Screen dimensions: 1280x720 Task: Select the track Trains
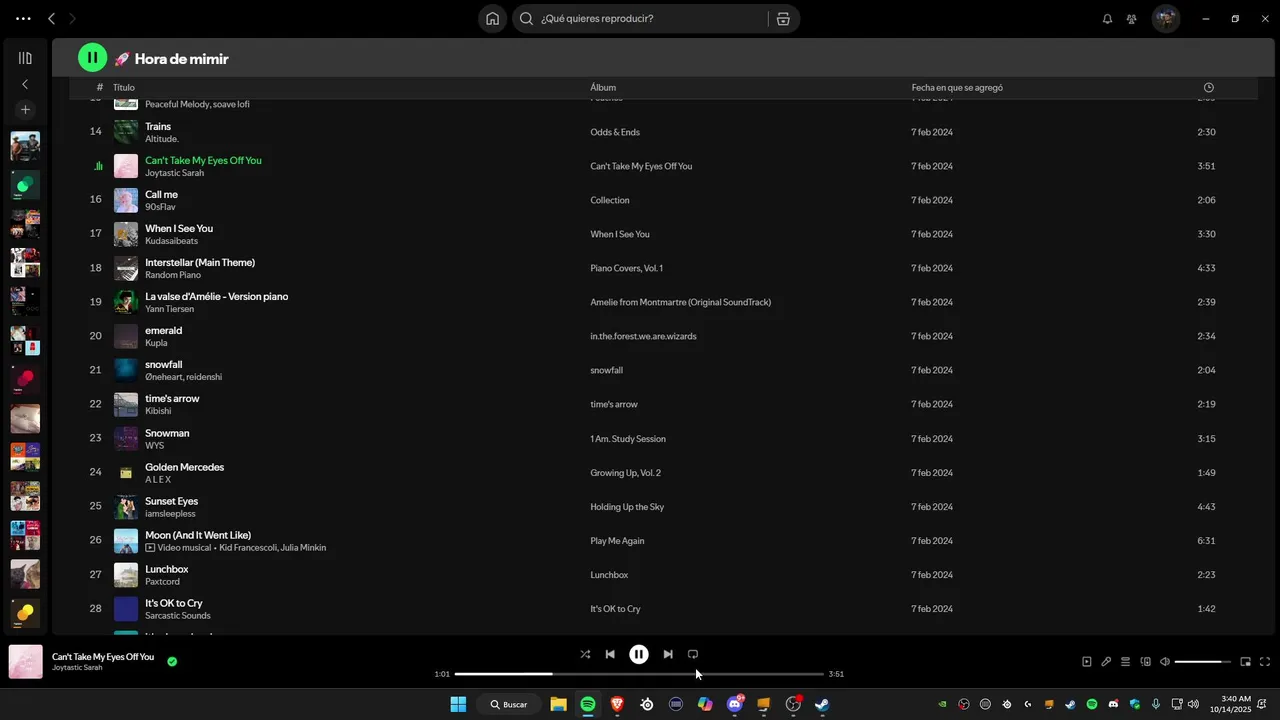[158, 127]
